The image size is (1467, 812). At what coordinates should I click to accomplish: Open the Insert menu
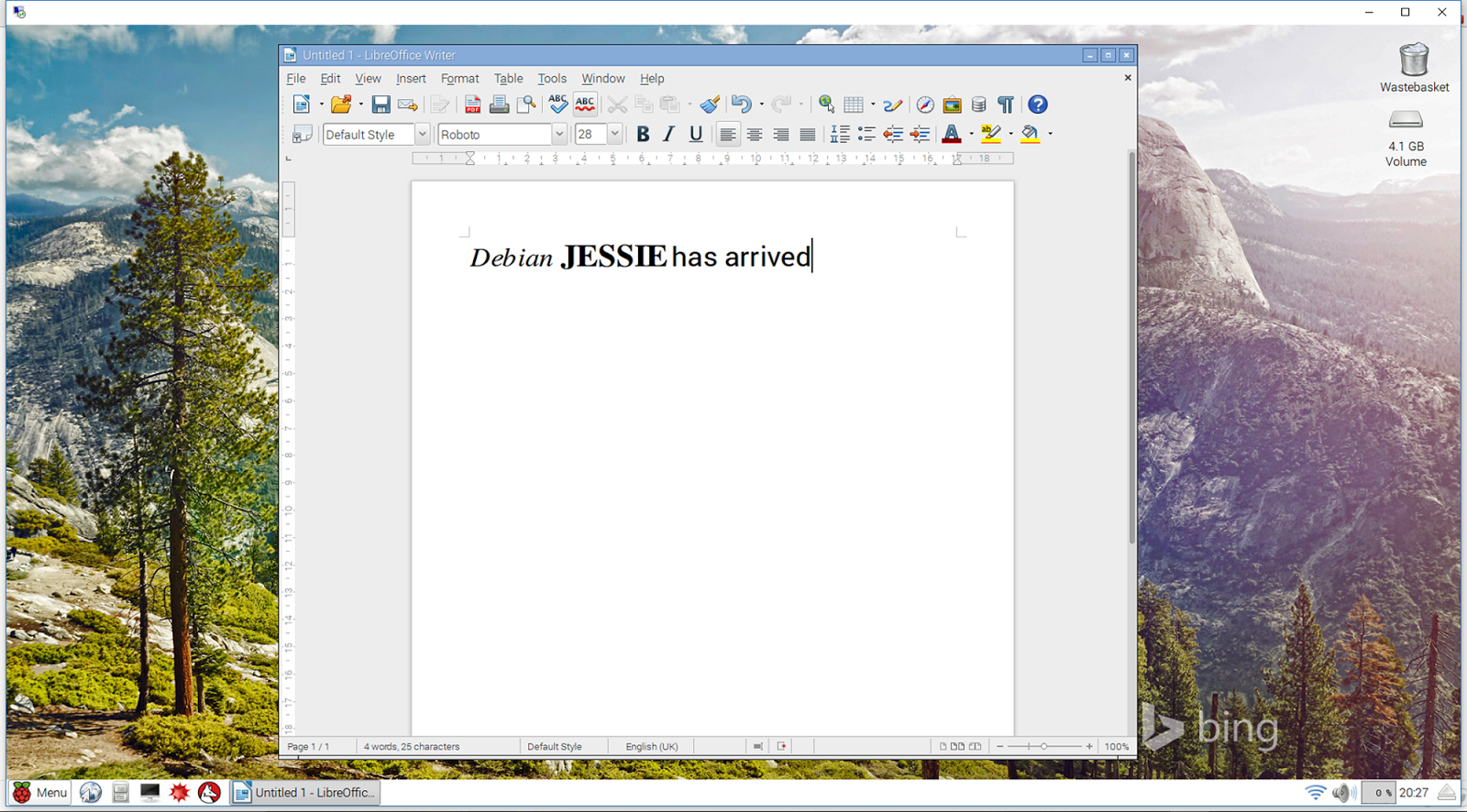[x=411, y=79]
